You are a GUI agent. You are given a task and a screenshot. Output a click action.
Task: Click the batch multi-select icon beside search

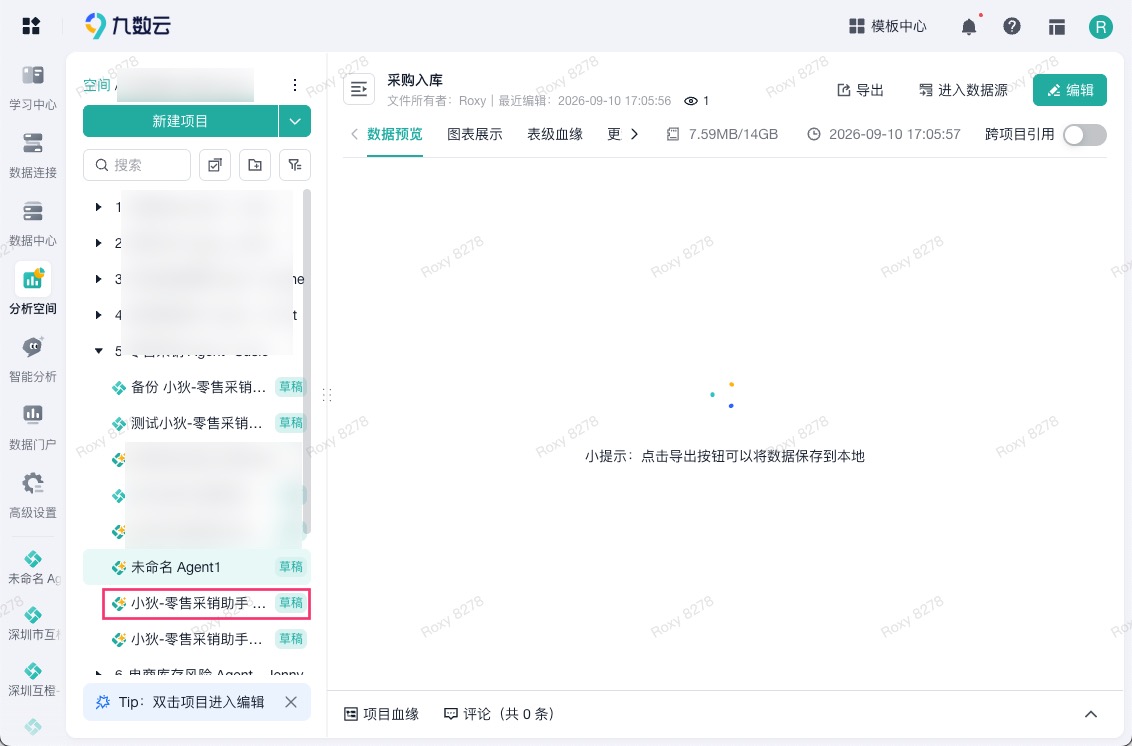click(x=214, y=165)
